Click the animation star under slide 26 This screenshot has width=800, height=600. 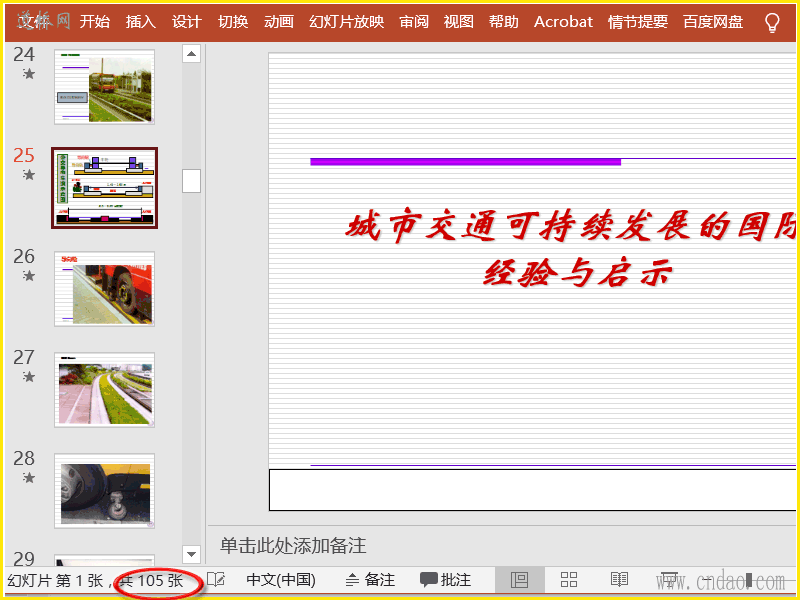[x=29, y=276]
